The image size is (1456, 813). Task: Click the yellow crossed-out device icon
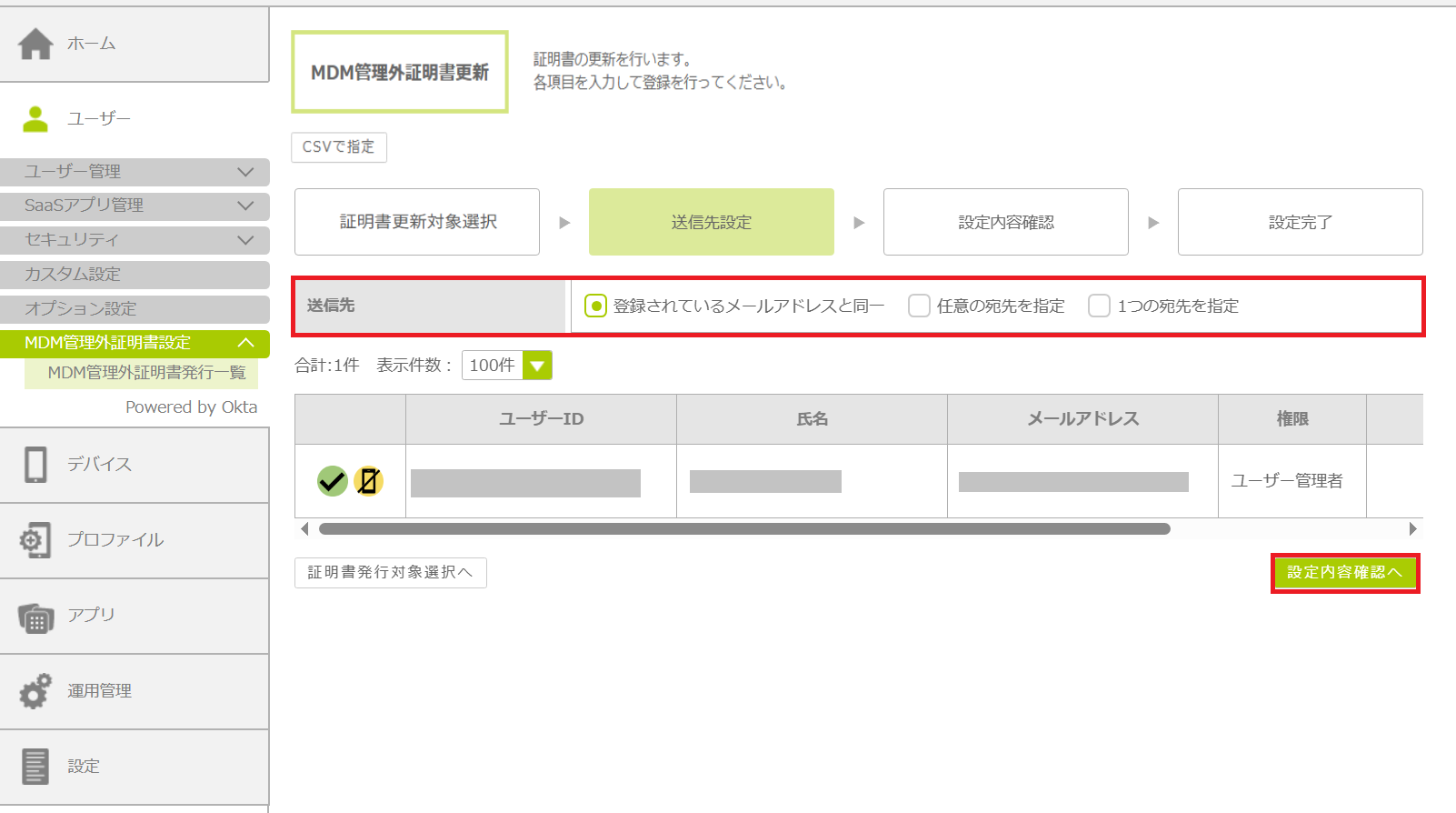(368, 480)
